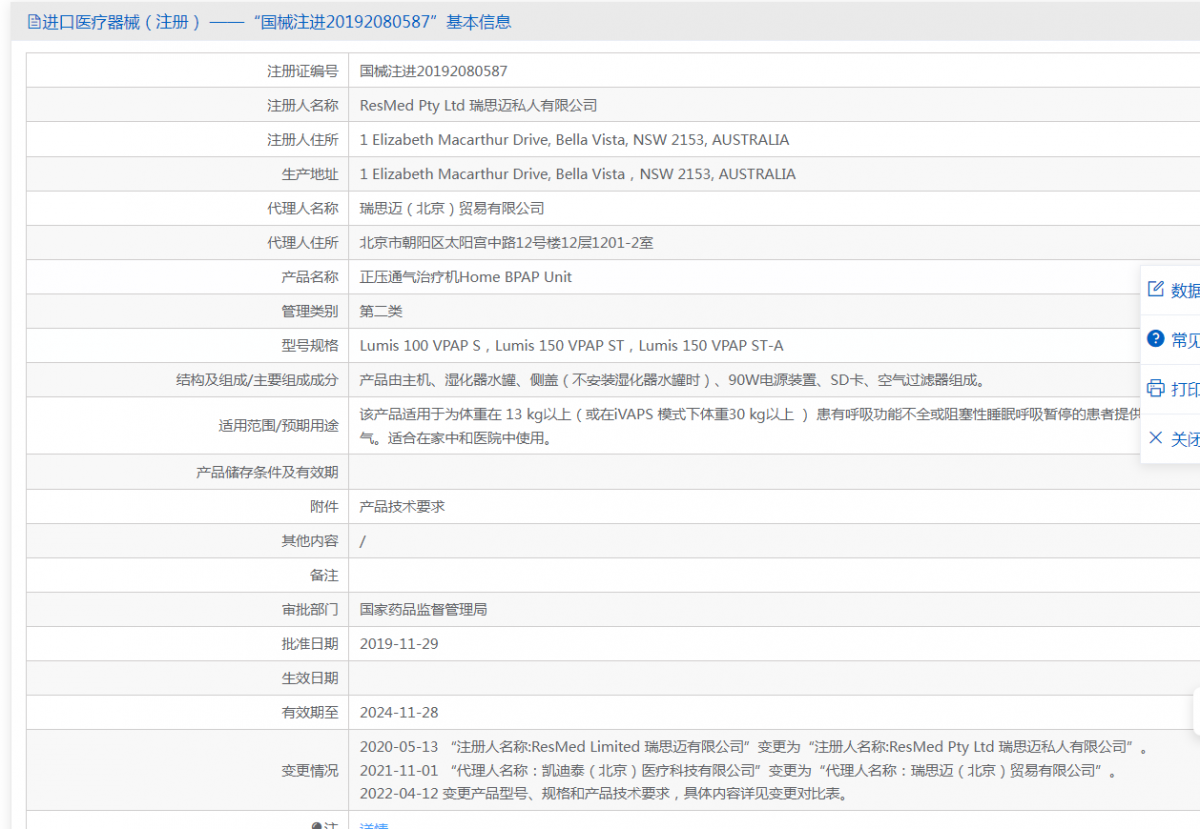Screen dimensions: 1200x829
Task: Click the 审批部门 label
Action: 310,609
